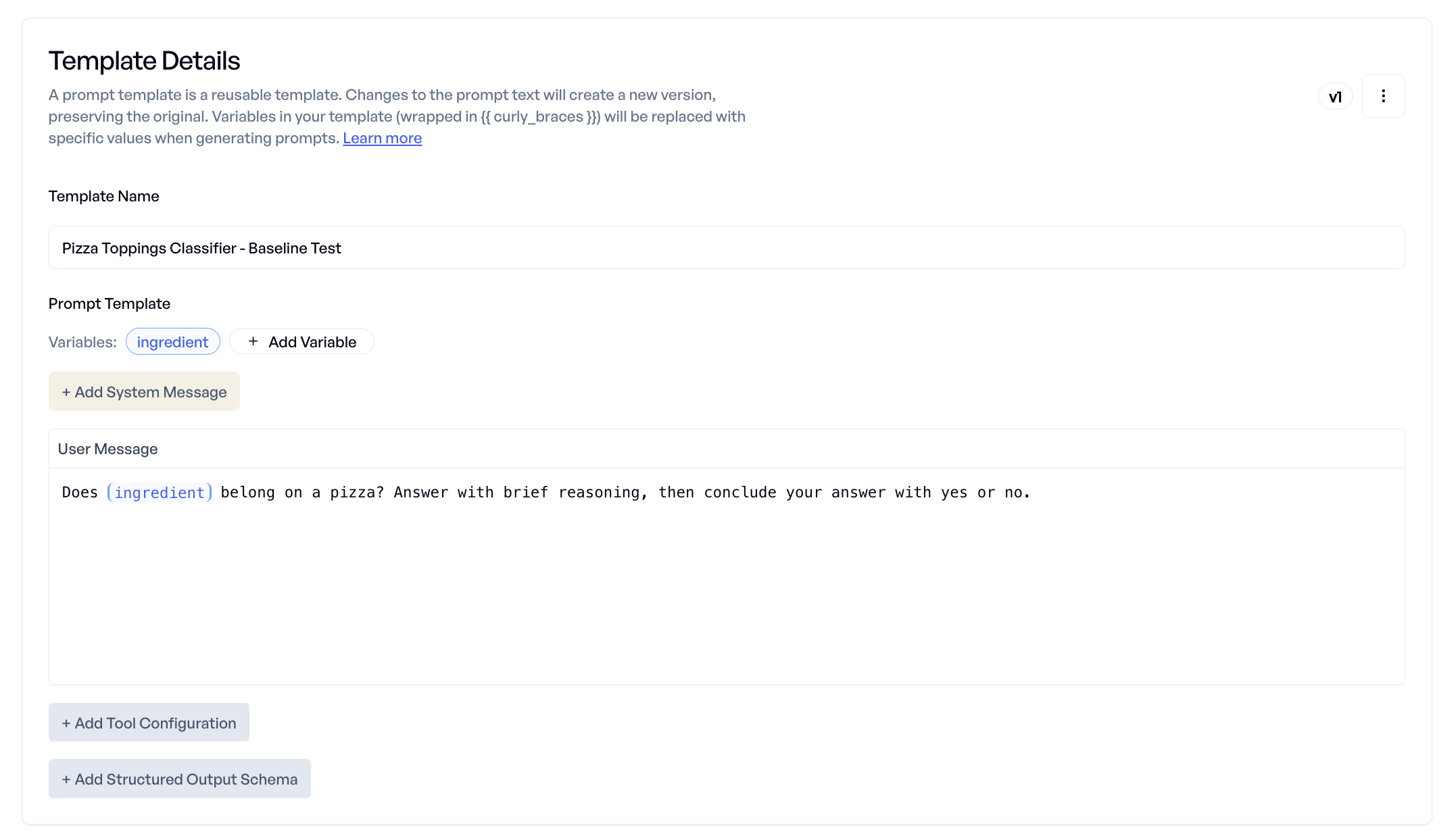Screen dimensions: 1456x838
Task: Add a Tool Configuration
Action: 149,722
